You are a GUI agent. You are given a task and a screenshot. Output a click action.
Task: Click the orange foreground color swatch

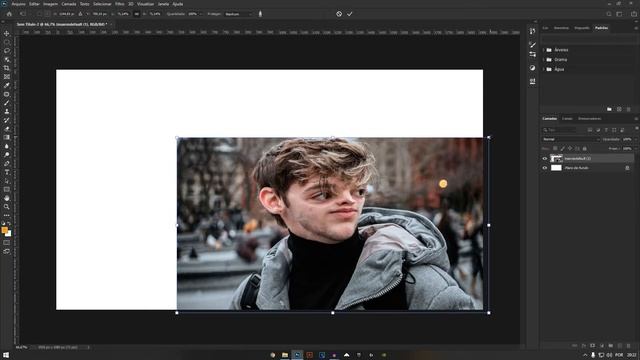4,231
